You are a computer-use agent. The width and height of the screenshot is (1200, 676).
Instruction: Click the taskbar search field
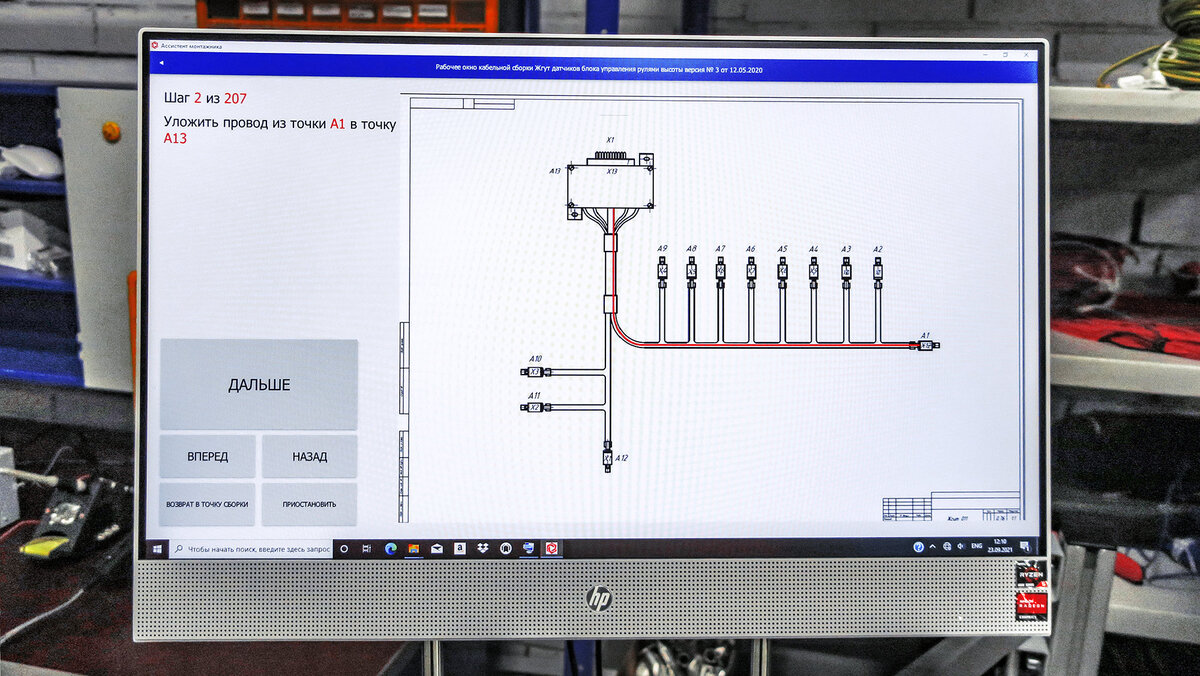[x=251, y=549]
